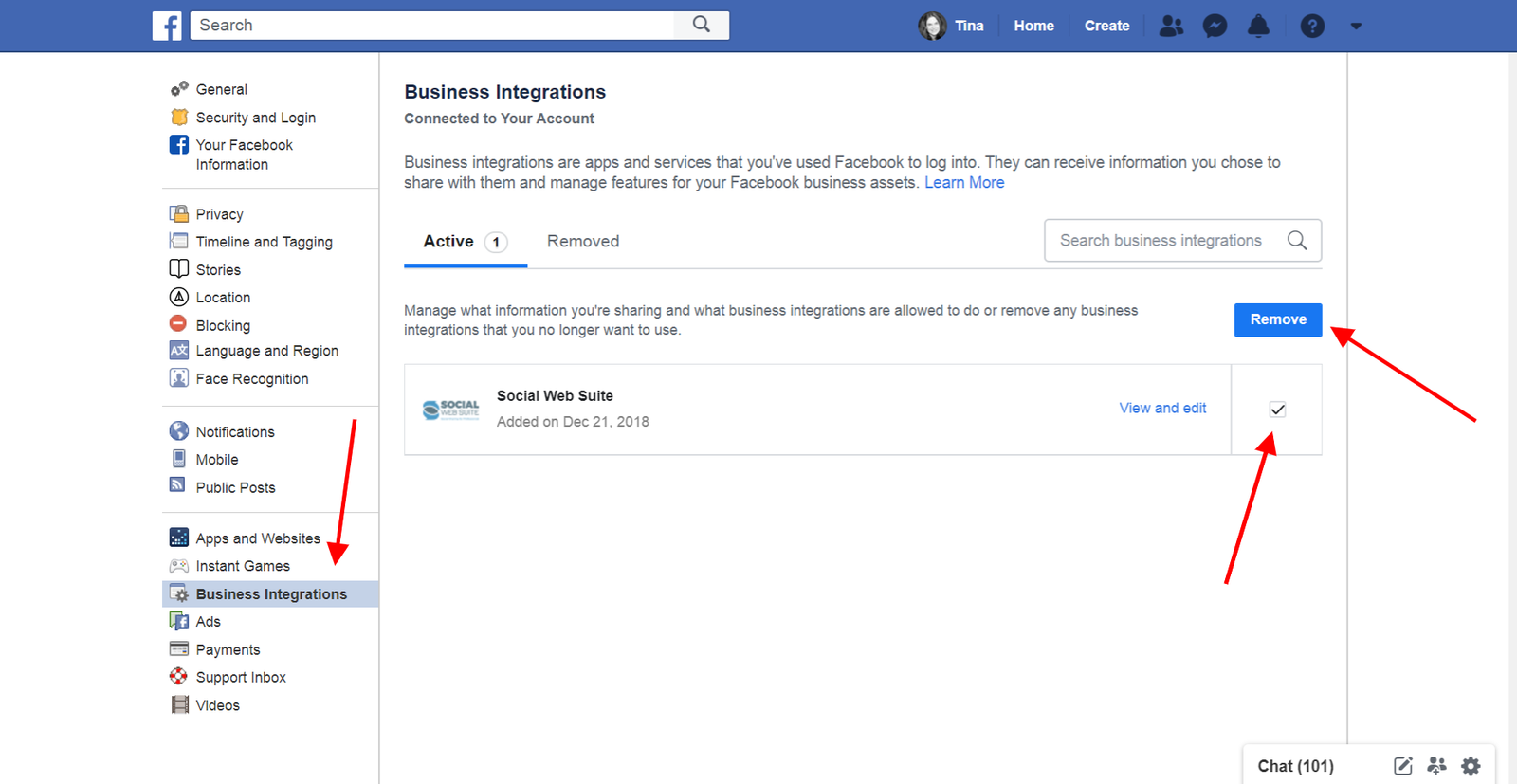The height and width of the screenshot is (784, 1517).
Task: Uncheck the Social Web Suite checkbox
Action: [x=1277, y=410]
